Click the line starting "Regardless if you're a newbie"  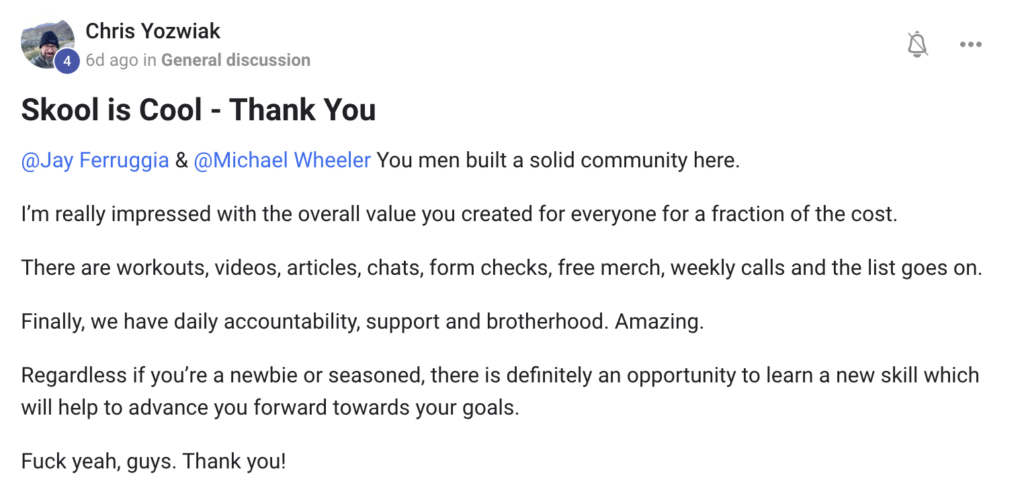click(500, 376)
